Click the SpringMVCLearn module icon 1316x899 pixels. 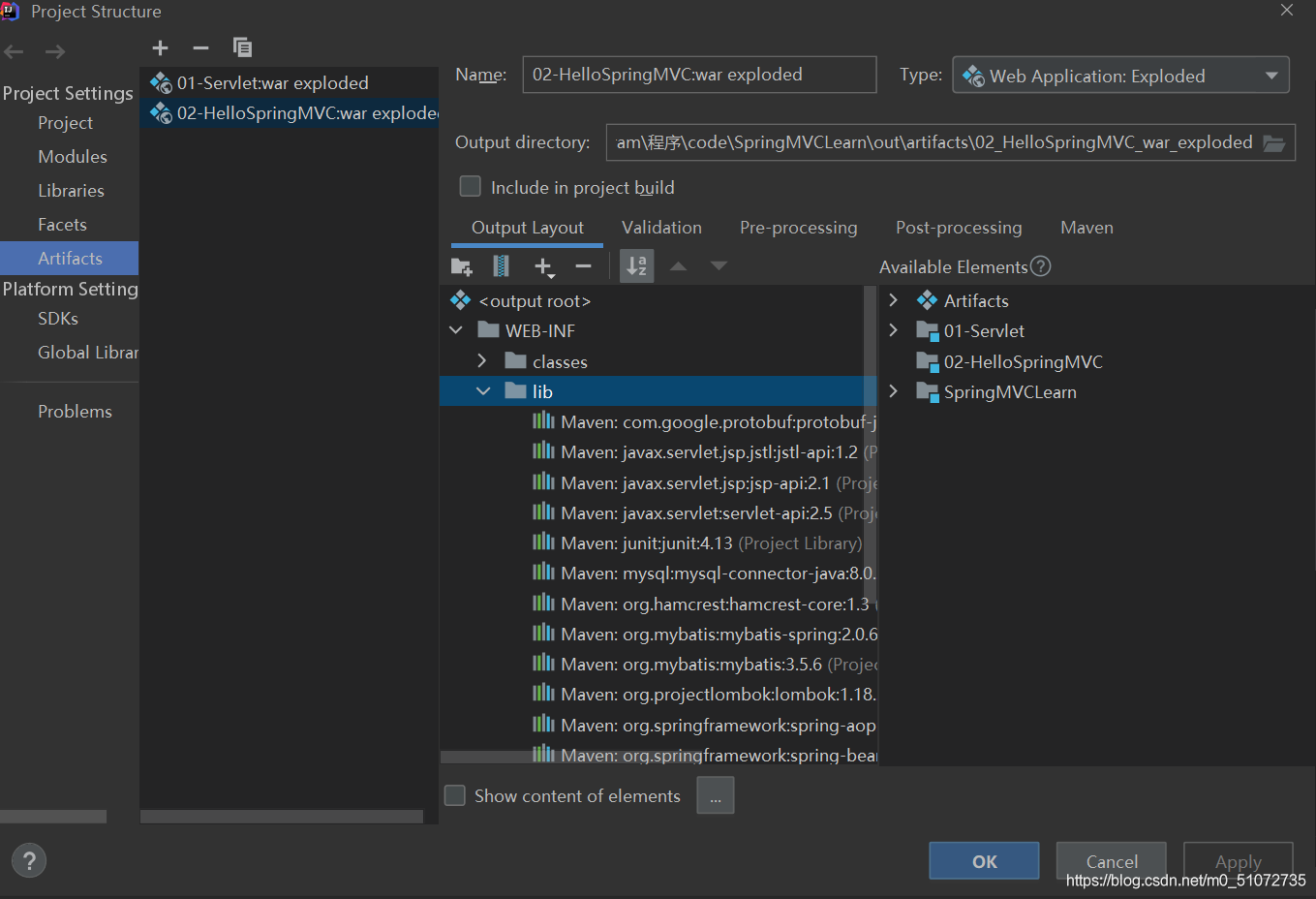[928, 392]
